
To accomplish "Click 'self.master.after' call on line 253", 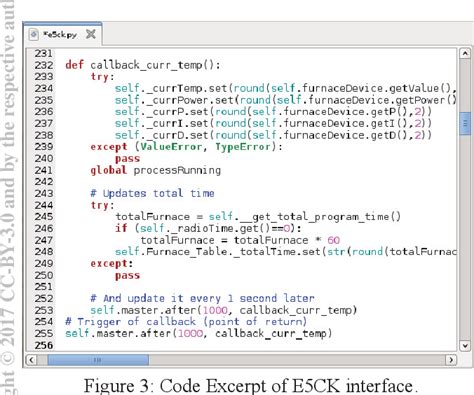I will click(224, 310).
